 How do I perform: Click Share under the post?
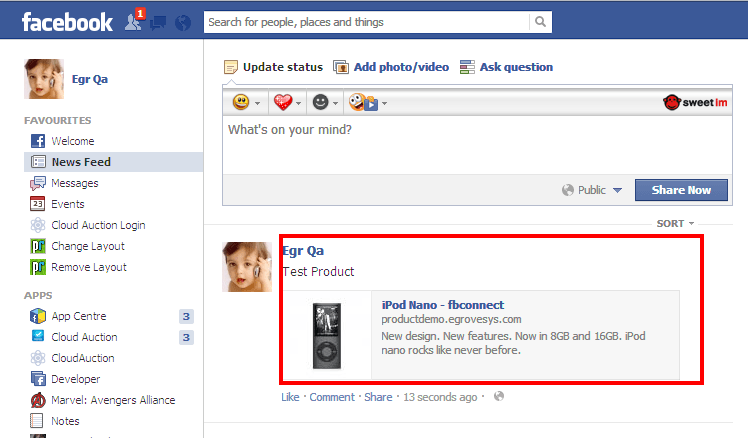pyautogui.click(x=378, y=397)
